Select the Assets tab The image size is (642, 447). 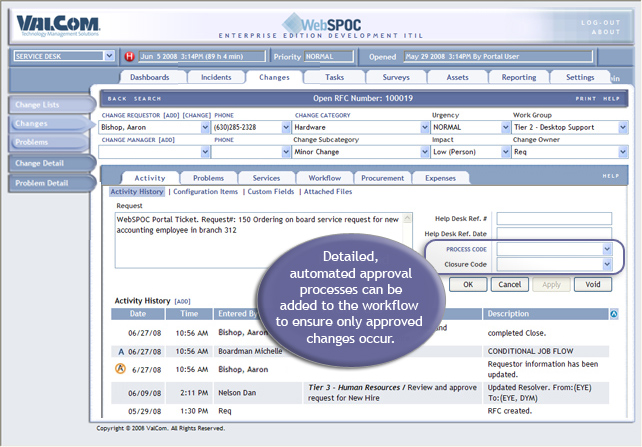click(x=457, y=77)
